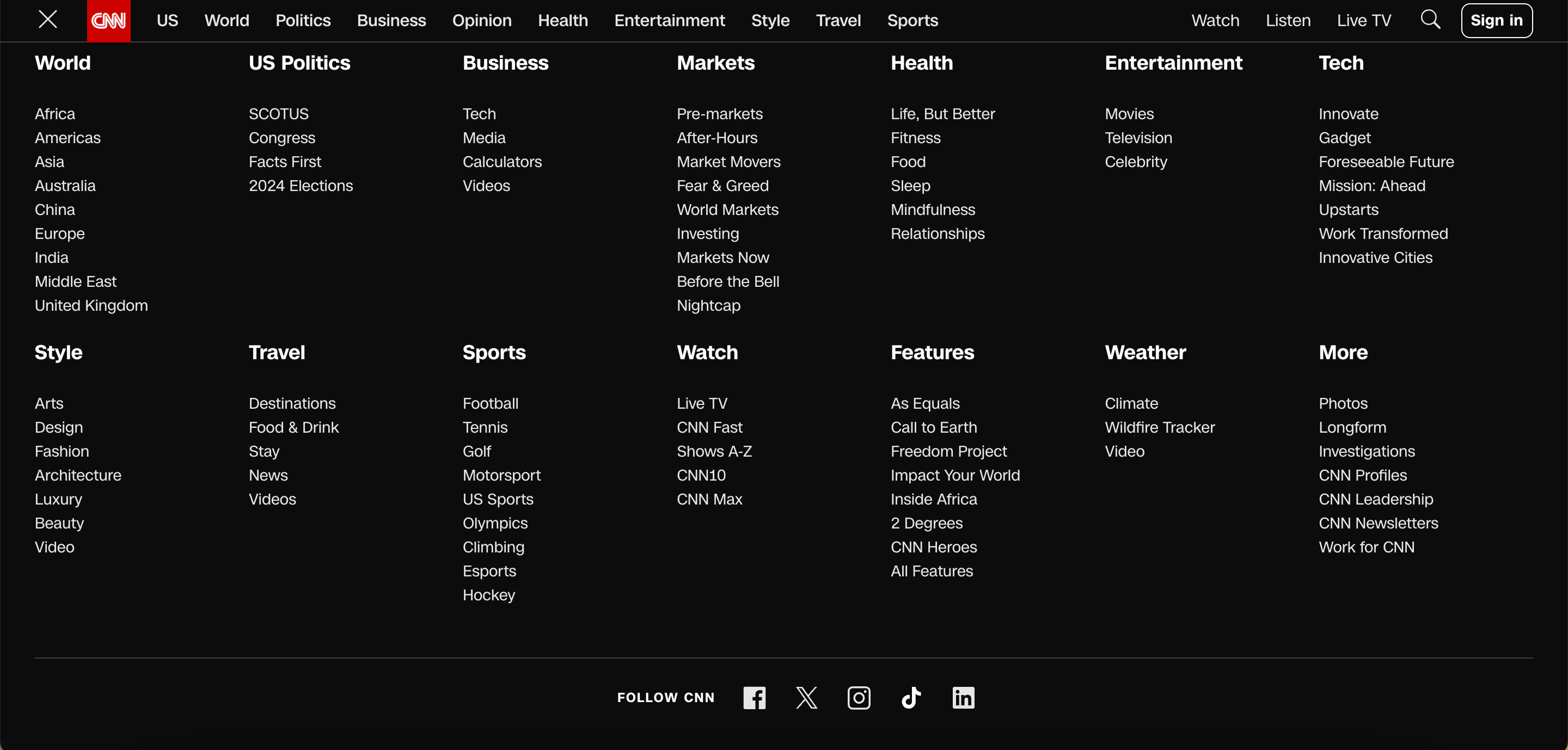Close the expanded navigation menu
1568x750 pixels.
pyautogui.click(x=47, y=20)
